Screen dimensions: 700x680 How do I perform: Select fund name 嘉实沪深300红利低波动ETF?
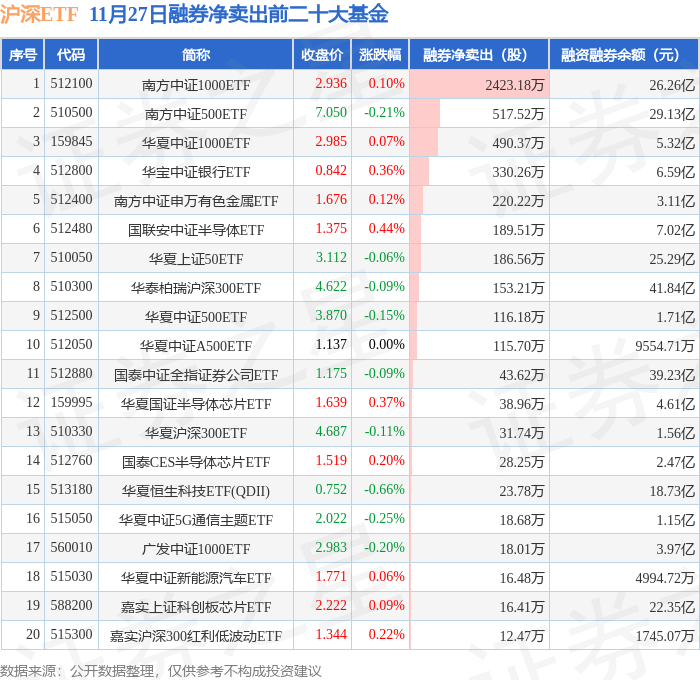coord(196,636)
